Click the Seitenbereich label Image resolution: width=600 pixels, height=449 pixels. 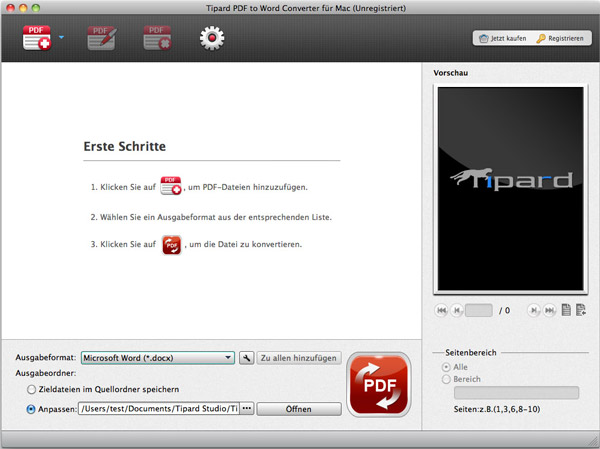[471, 353]
